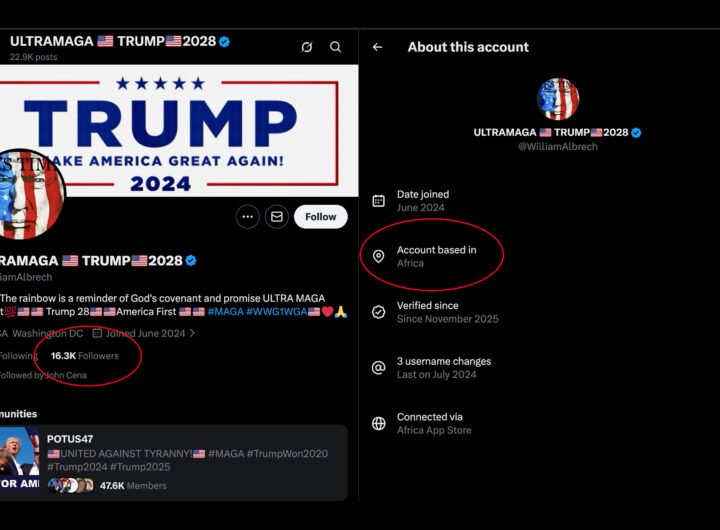This screenshot has height=530, width=720.
Task: Click the profile avatar in About panel
Action: [x=557, y=99]
